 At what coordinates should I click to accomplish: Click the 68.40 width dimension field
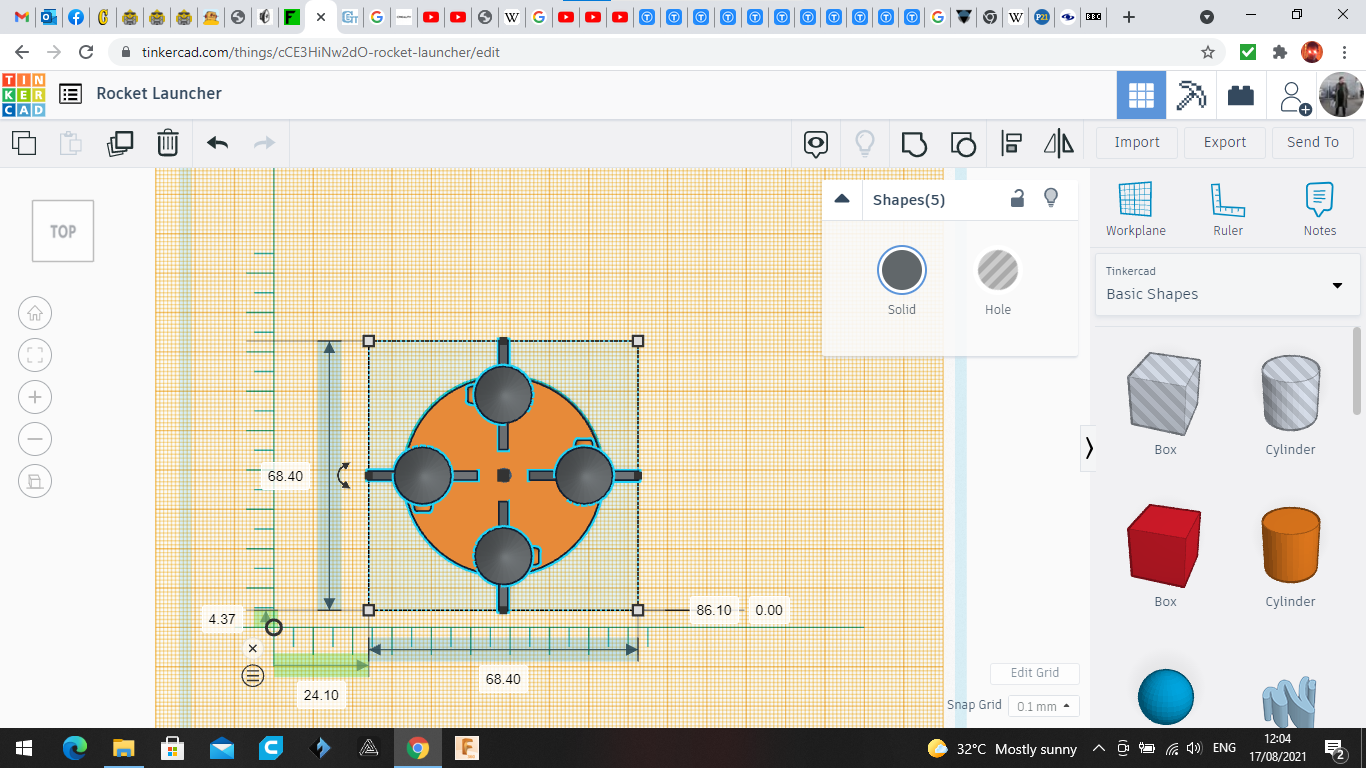coord(503,679)
